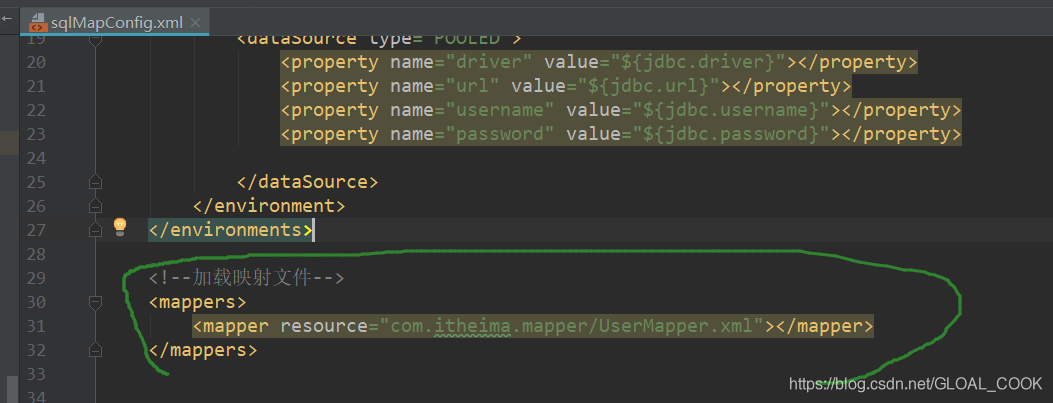Screen dimensions: 1053x403
Task: Click gutter line number 22
Action: point(36,110)
